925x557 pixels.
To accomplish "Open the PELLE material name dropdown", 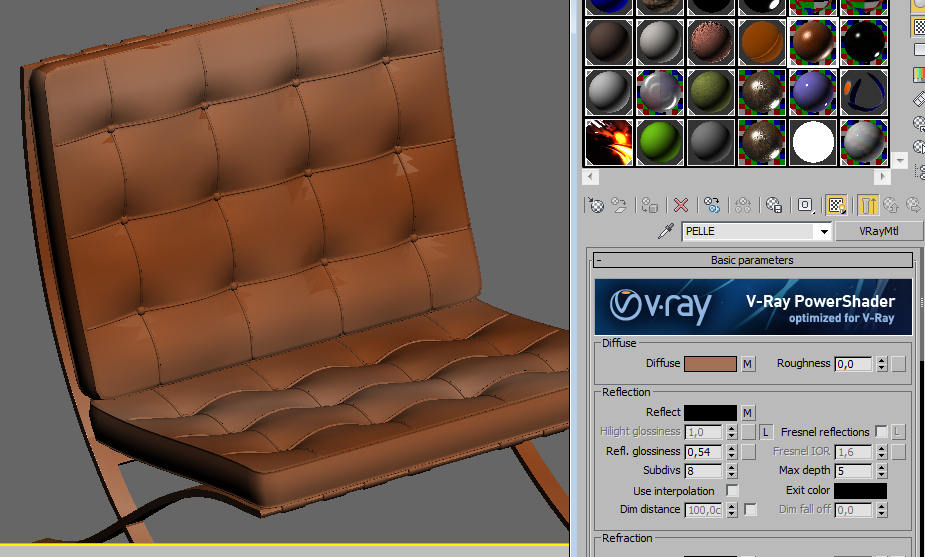I will point(824,232).
